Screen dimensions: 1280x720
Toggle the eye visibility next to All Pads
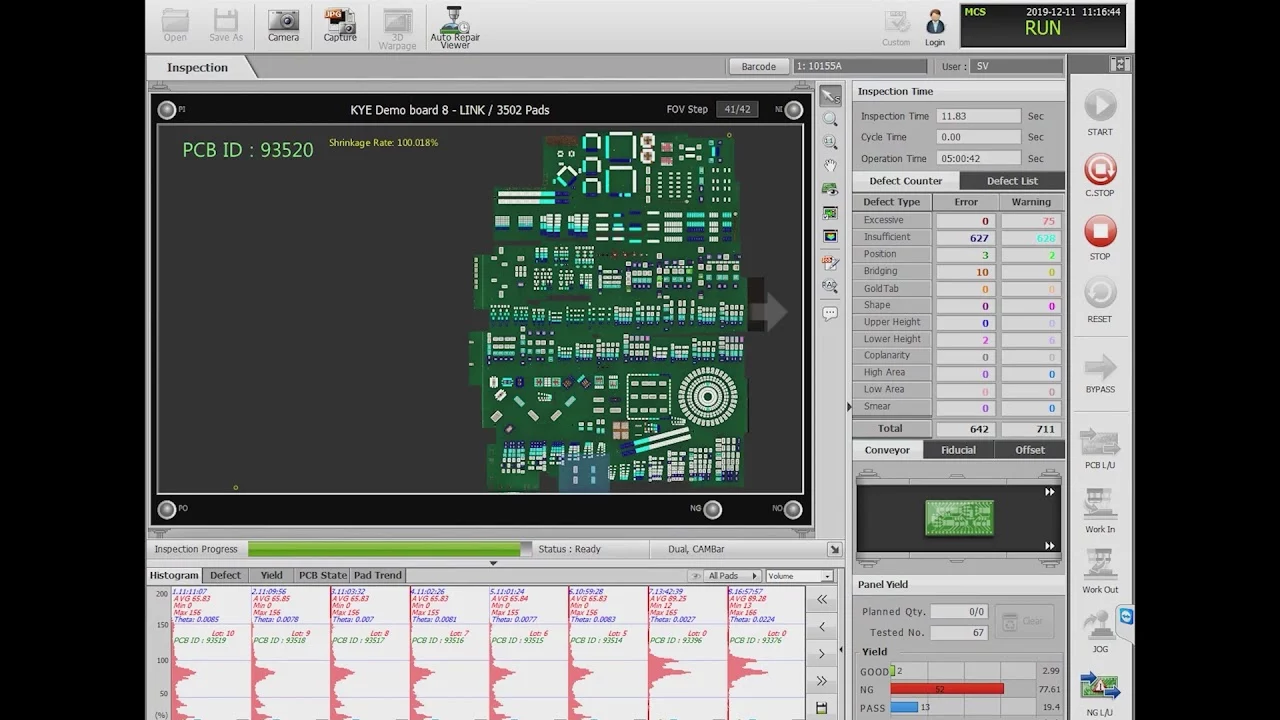pyautogui.click(x=696, y=576)
